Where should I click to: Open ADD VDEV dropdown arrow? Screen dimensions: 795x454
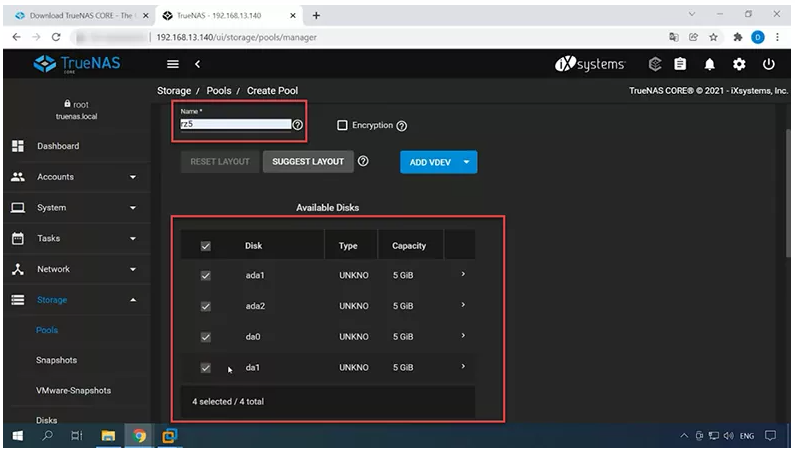pyautogui.click(x=466, y=162)
